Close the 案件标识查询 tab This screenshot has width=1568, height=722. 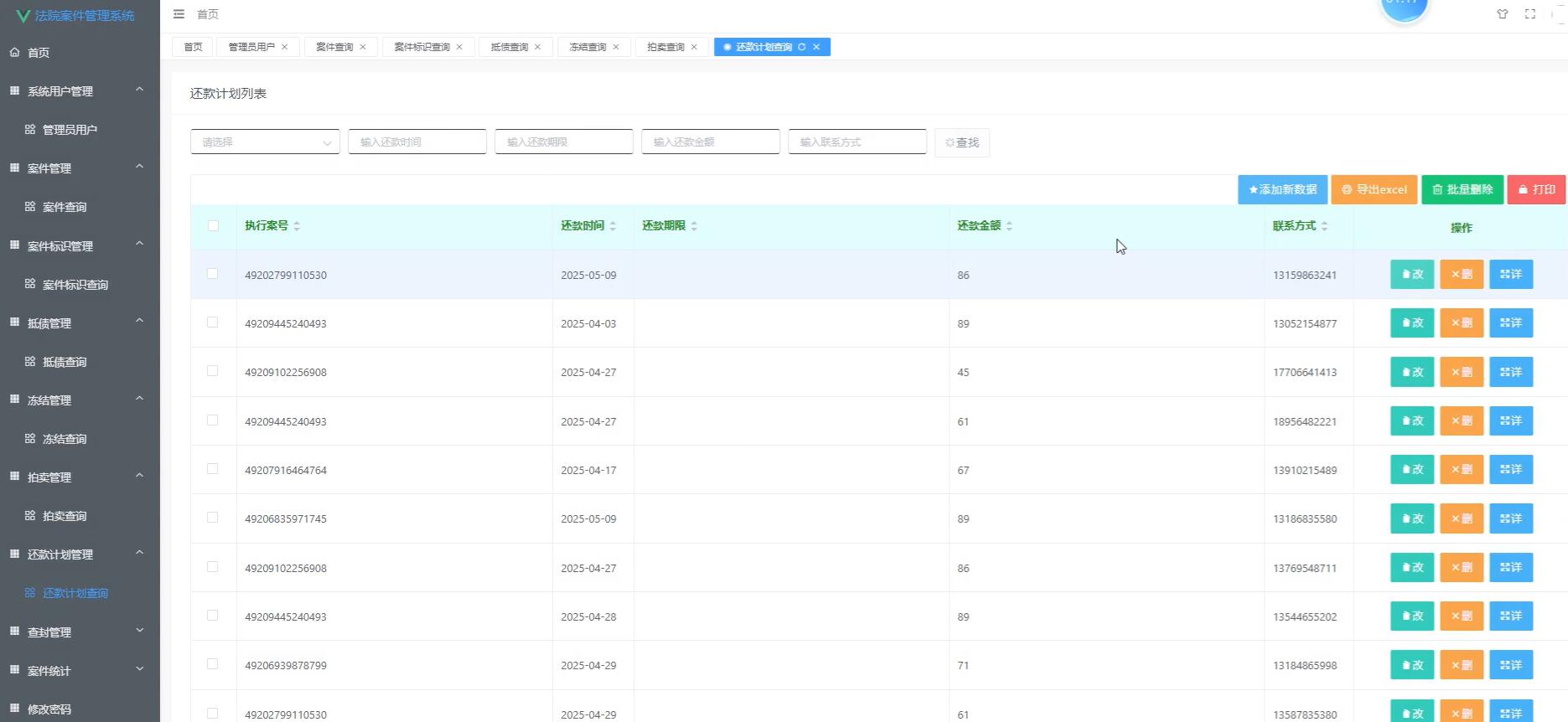[x=459, y=47]
